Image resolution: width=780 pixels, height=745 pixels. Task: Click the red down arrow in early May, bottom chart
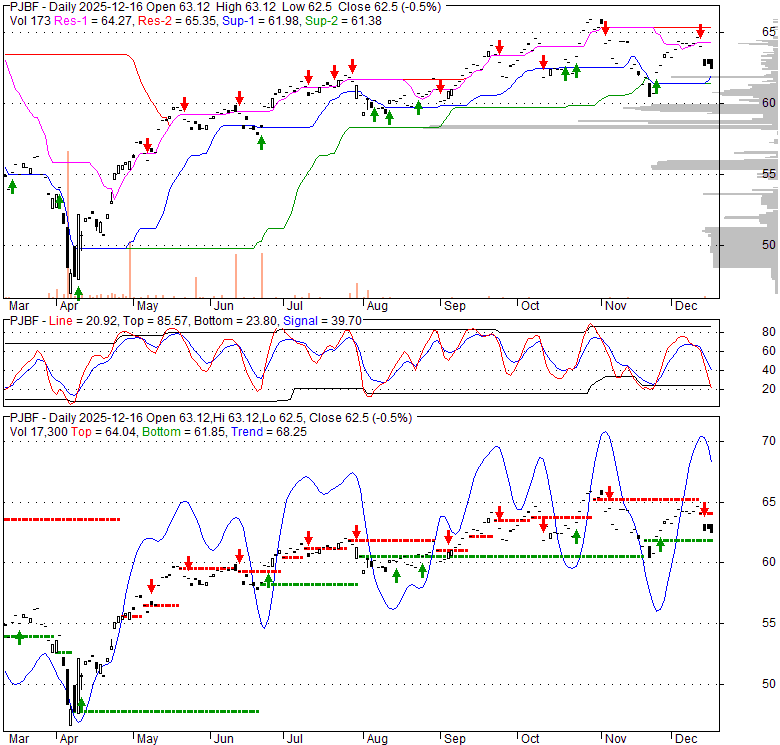pos(151,586)
